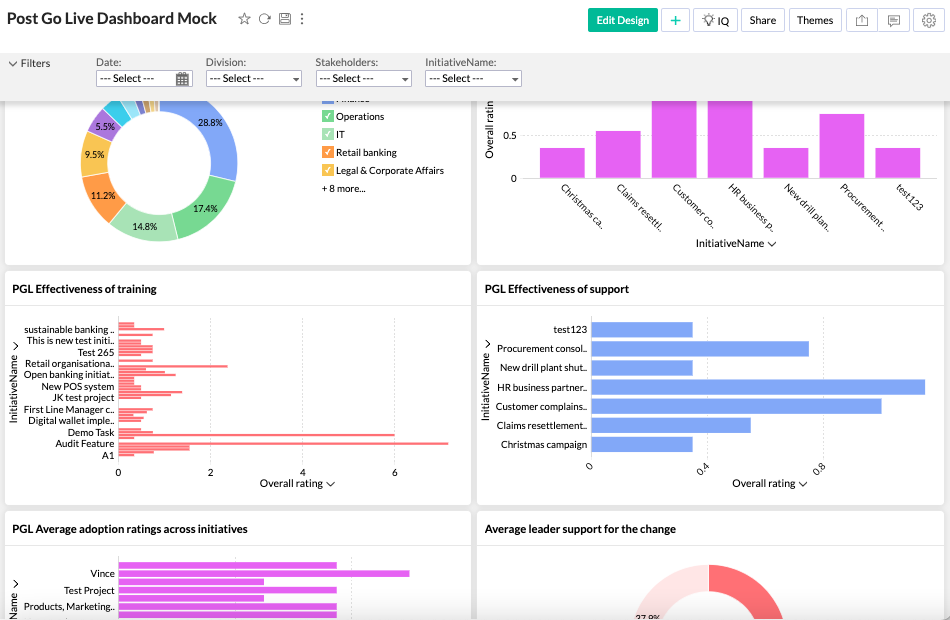Click the 'Demo Task' label in training chart

click(x=91, y=433)
